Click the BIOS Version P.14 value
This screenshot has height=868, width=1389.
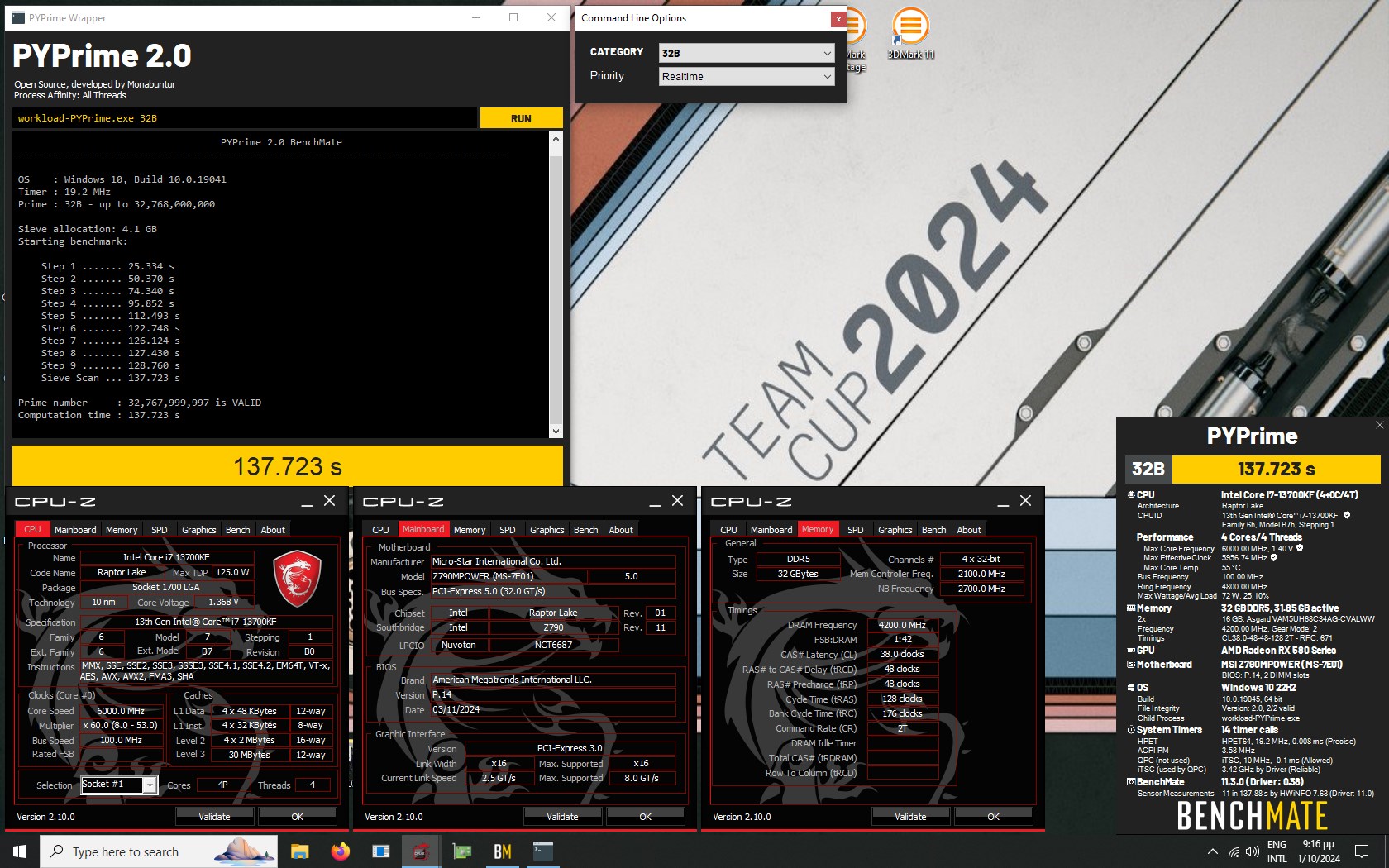[x=552, y=694]
